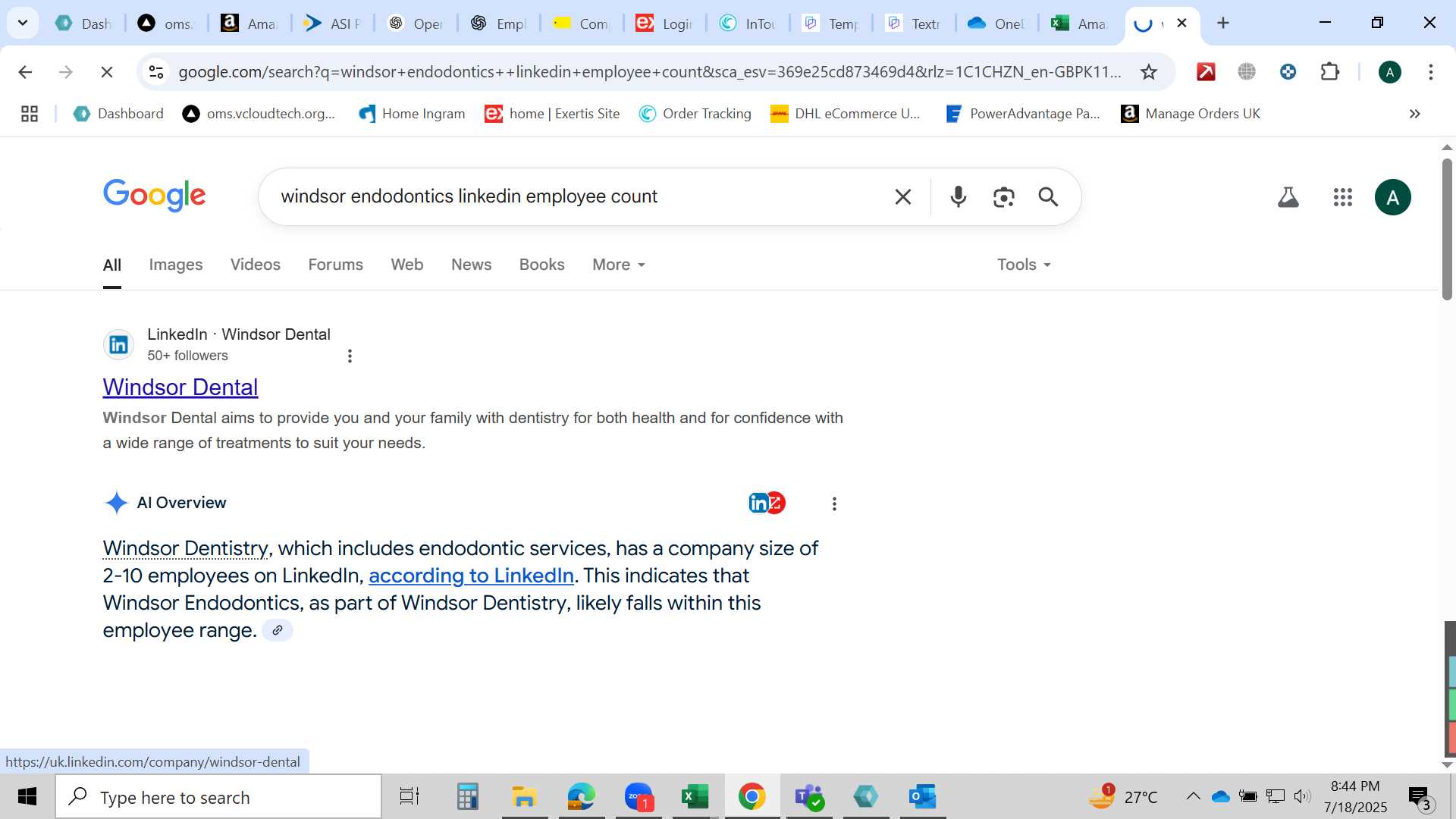Clear the search box with X icon

tap(902, 197)
